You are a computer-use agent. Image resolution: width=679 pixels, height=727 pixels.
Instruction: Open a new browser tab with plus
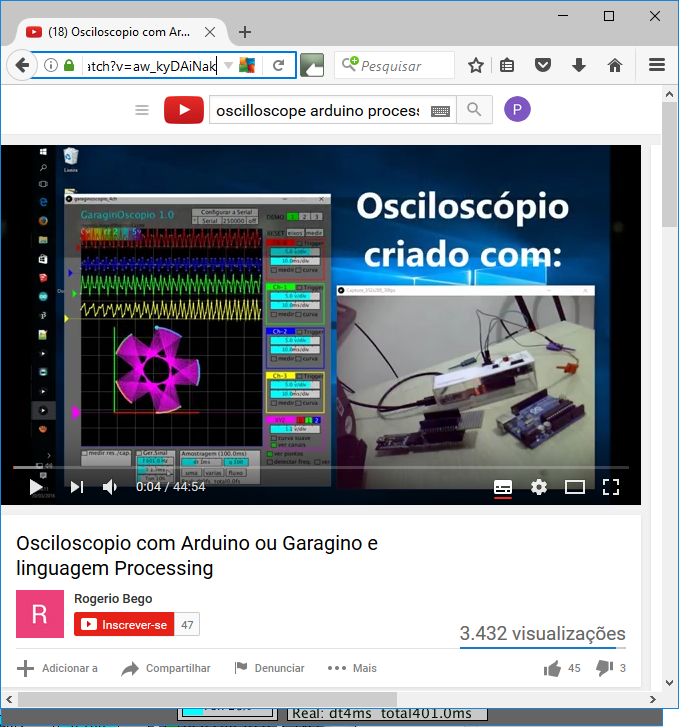tap(245, 32)
